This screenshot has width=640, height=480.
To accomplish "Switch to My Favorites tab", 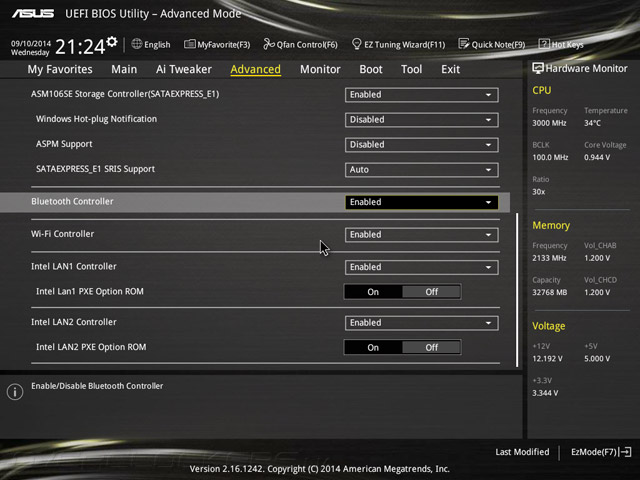I will tap(60, 69).
